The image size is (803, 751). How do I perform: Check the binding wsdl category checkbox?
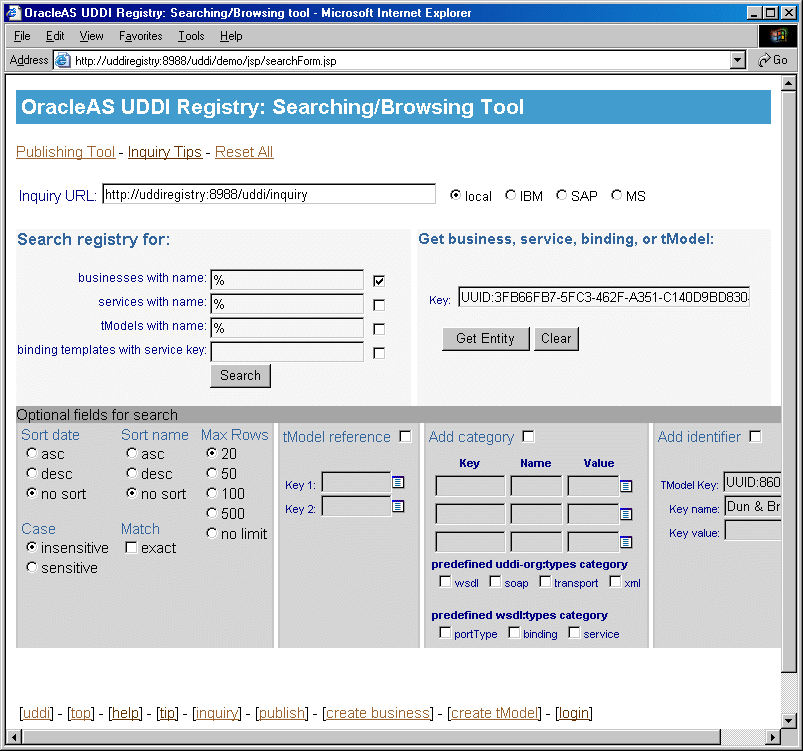click(514, 633)
